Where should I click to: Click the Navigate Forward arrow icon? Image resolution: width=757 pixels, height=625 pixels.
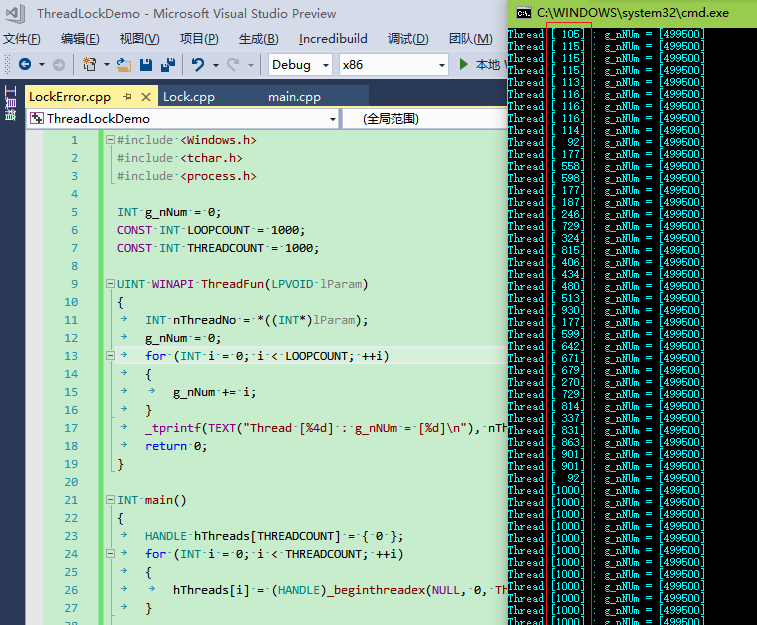tap(58, 64)
